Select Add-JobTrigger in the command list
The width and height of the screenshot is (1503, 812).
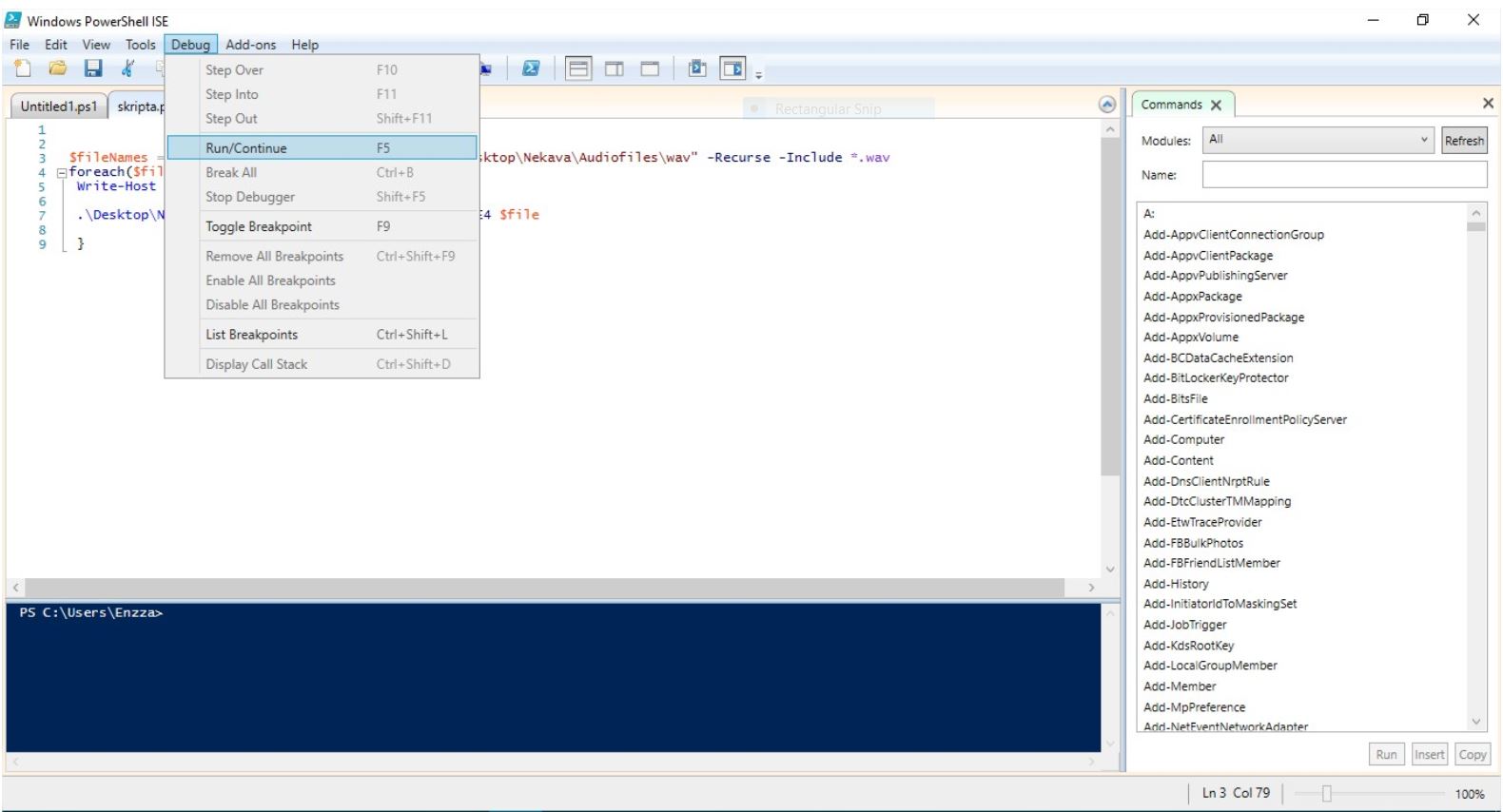pos(1185,626)
